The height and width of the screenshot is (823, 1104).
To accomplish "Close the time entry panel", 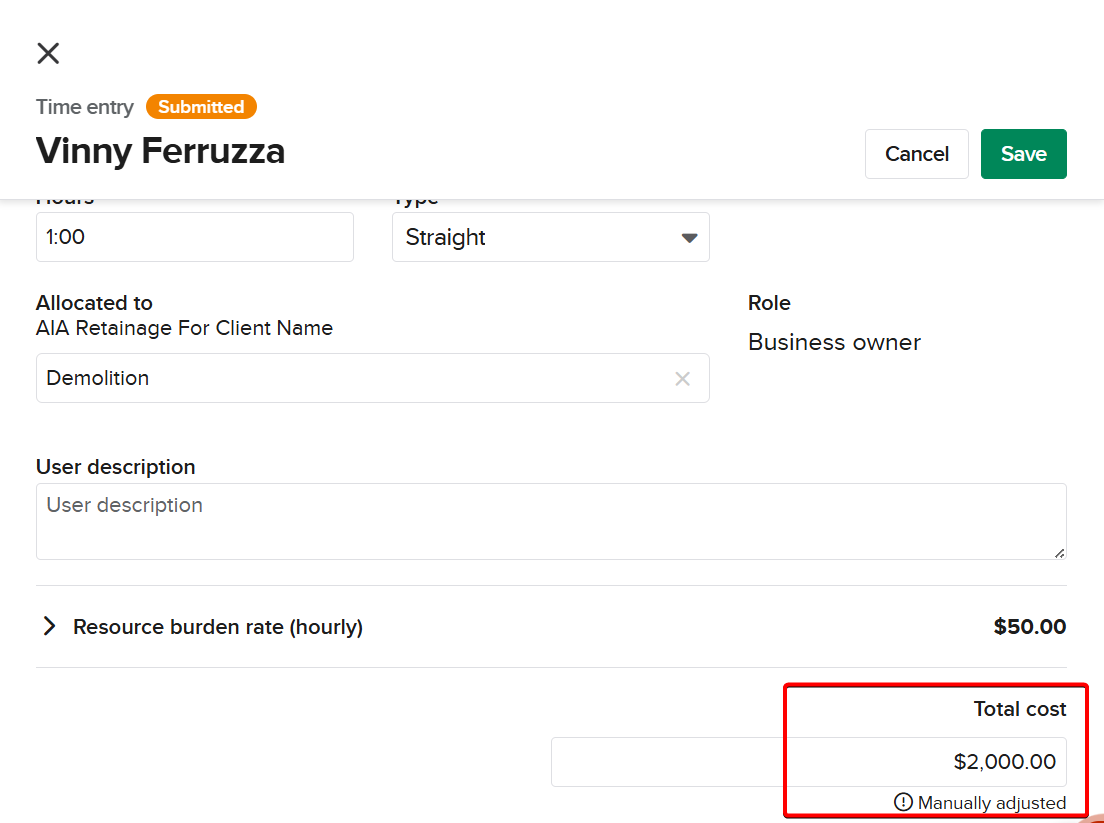I will pos(48,54).
